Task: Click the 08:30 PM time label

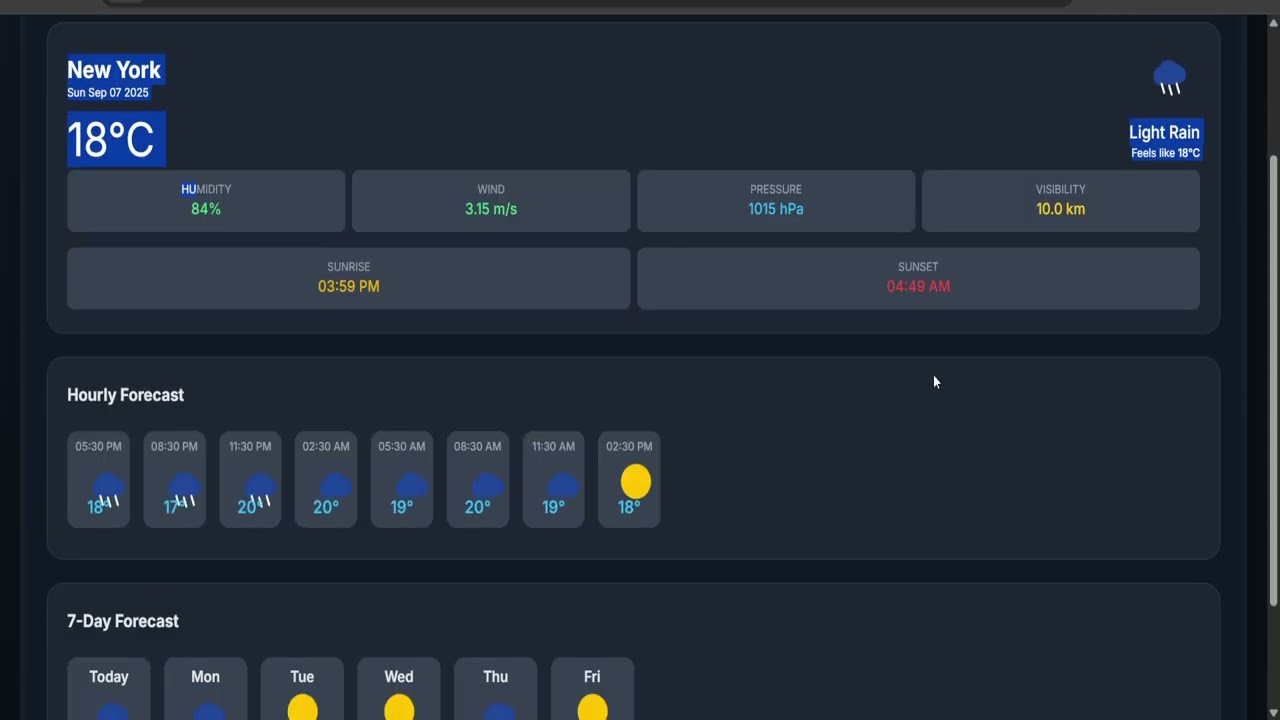Action: click(174, 446)
